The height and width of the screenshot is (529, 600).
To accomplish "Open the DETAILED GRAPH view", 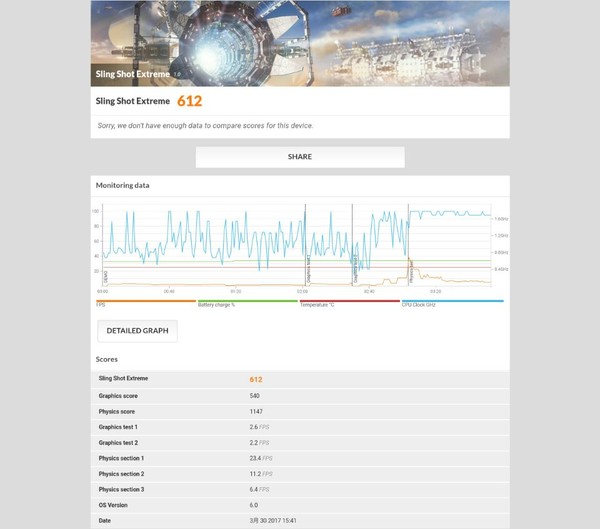I will point(137,331).
